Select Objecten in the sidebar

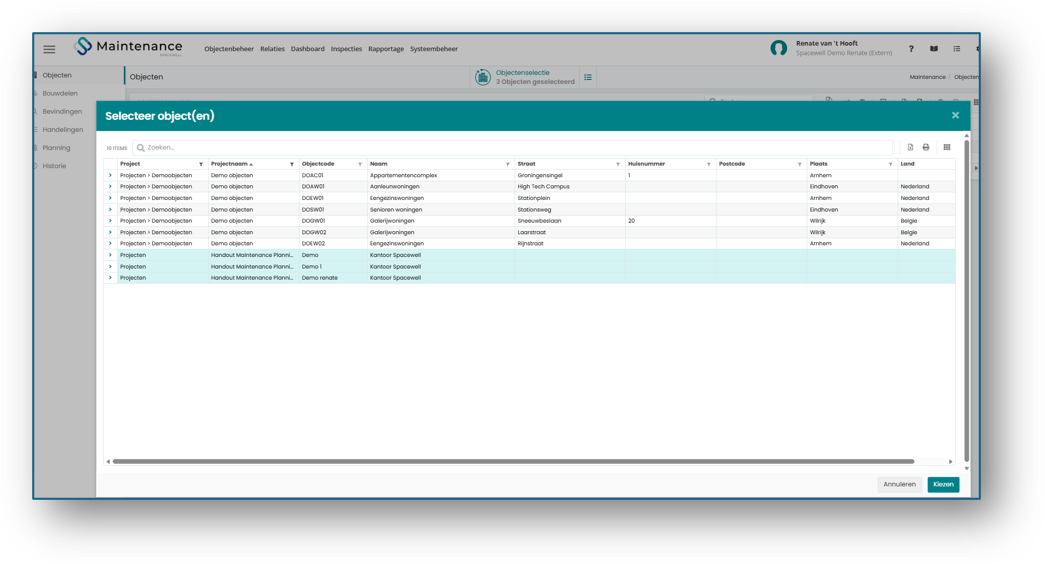[x=57, y=75]
